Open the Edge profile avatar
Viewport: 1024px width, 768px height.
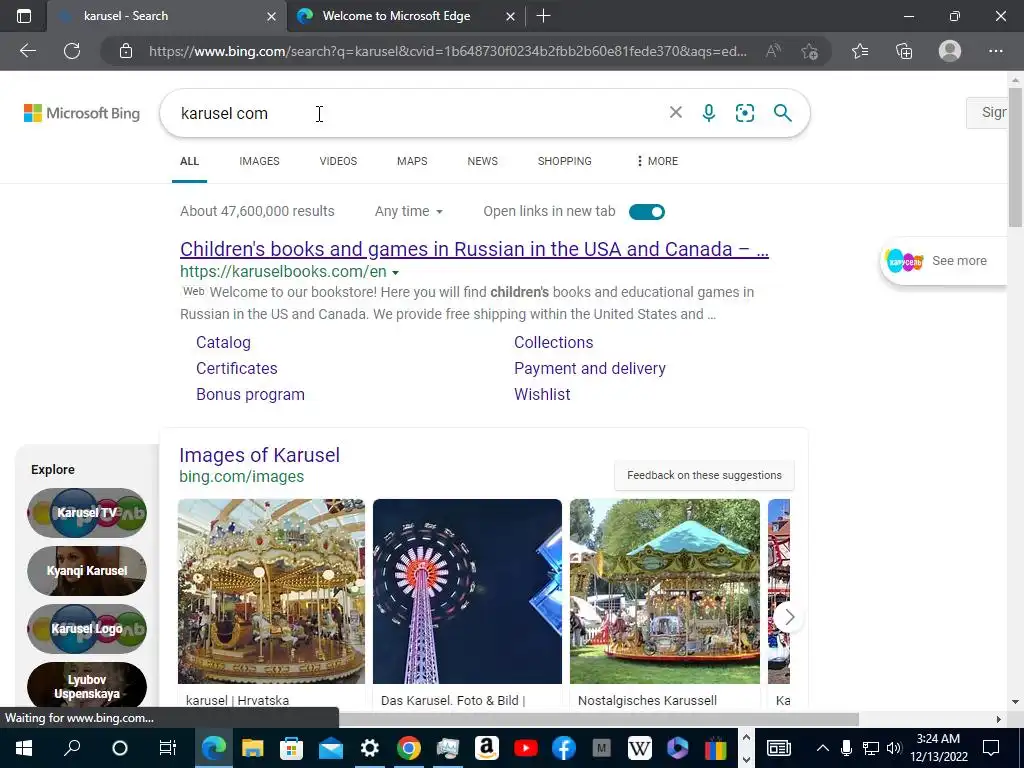point(950,51)
